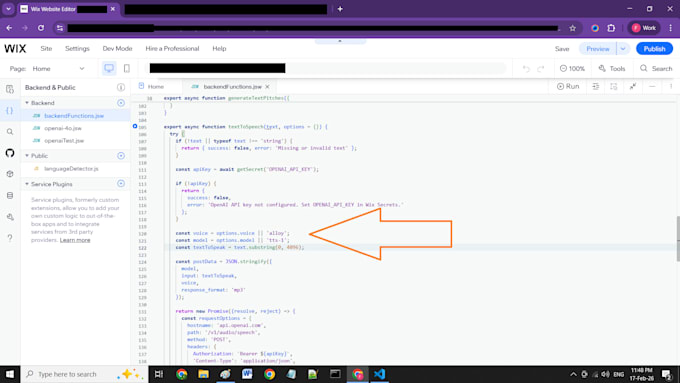This screenshot has height=383, width=680.
Task: Open the Help menu
Action: click(219, 49)
